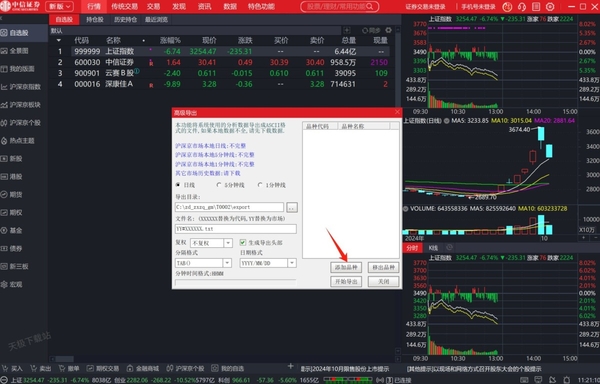
Task: Click the 关闭 button in the dialog
Action: click(x=383, y=281)
